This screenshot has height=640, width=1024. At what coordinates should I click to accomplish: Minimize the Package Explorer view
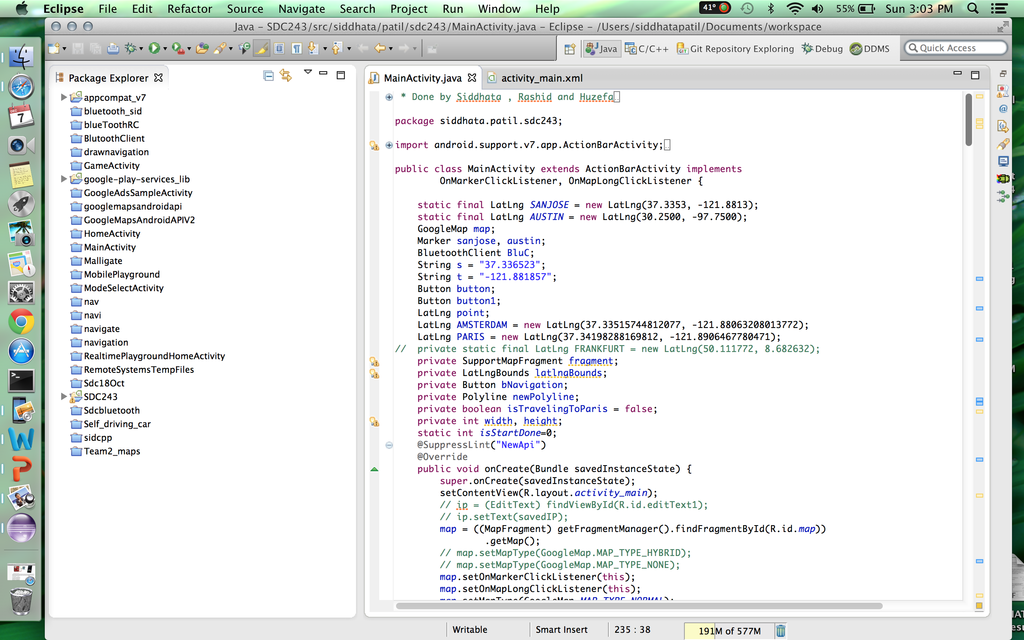click(x=323, y=74)
